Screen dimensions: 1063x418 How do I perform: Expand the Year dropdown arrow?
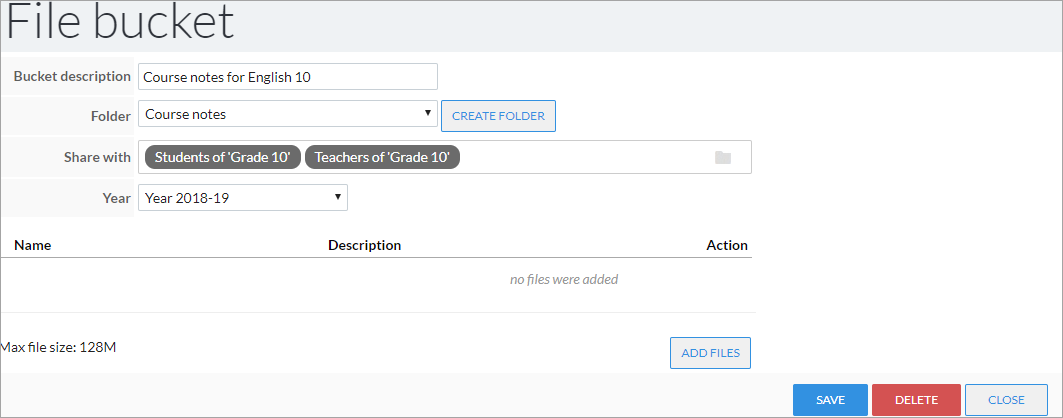tap(338, 197)
